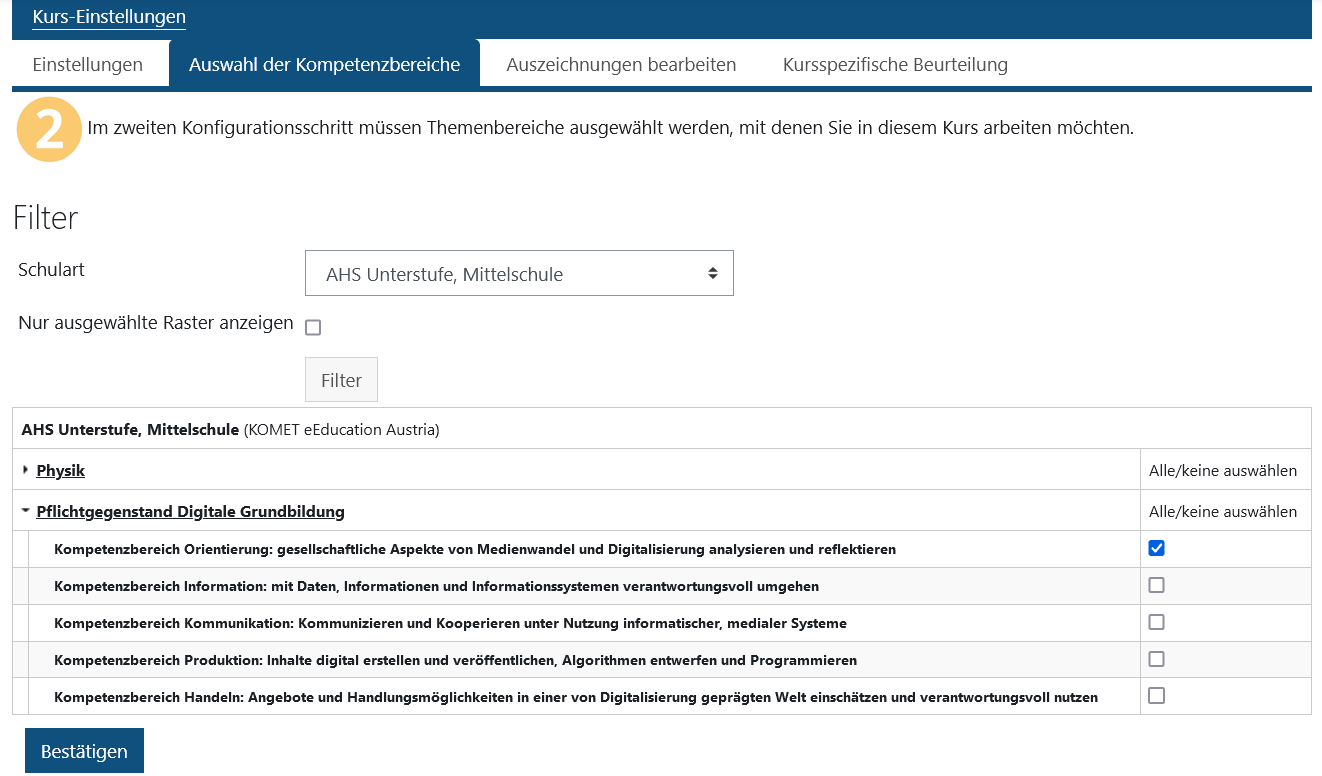Open the Pflichtgegenstand Digitale Grundbildung link

pos(190,511)
